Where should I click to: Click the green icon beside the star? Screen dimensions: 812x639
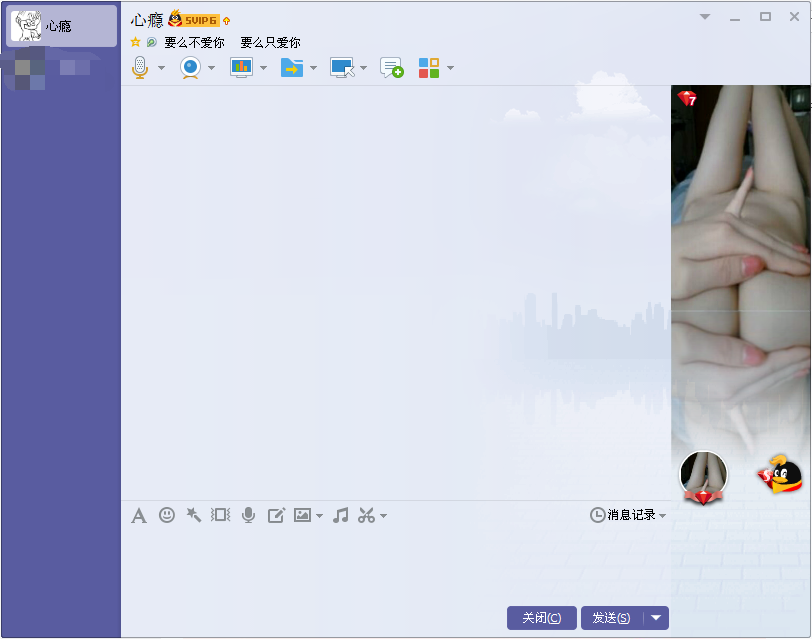(x=152, y=42)
